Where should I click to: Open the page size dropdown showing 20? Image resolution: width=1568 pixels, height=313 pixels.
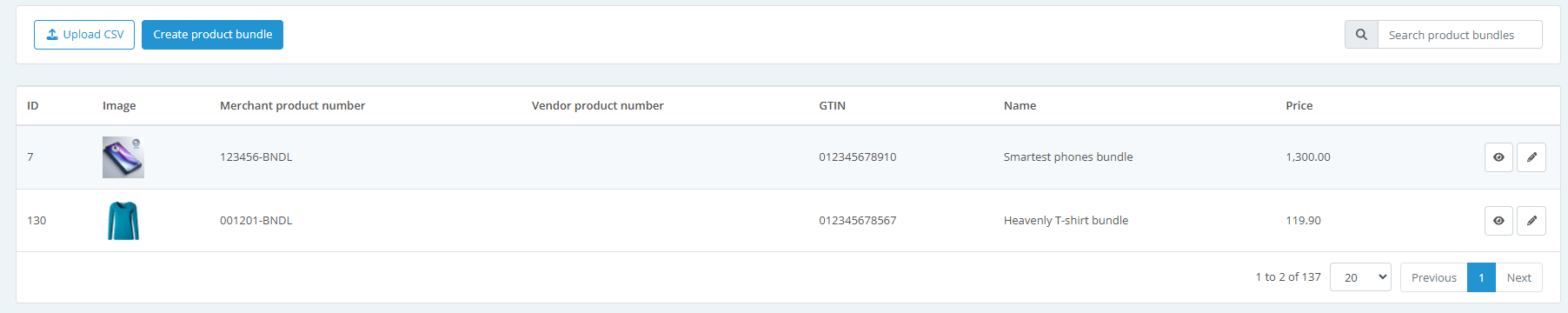(x=1360, y=277)
